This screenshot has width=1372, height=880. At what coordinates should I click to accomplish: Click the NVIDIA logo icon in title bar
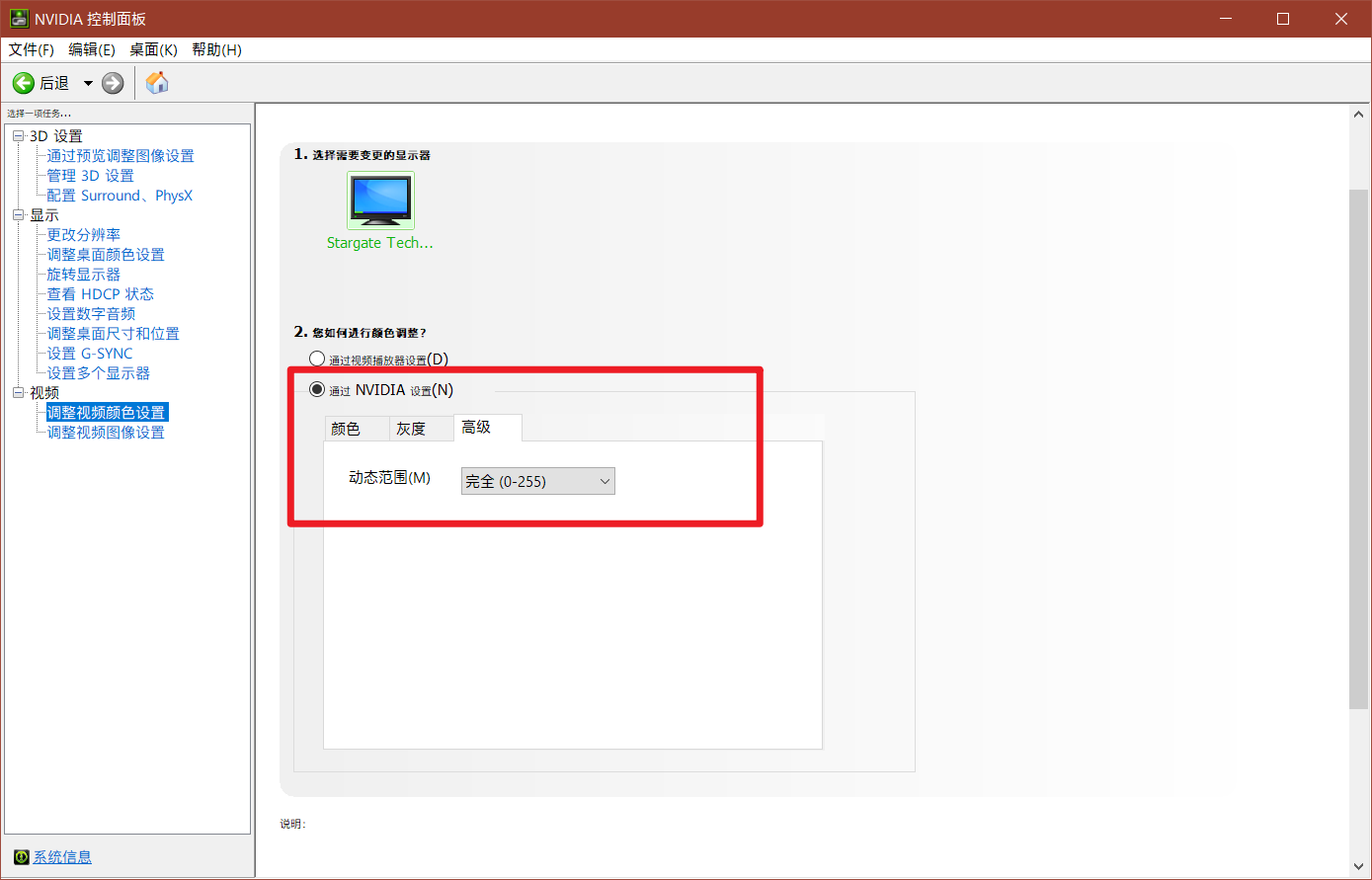19,19
